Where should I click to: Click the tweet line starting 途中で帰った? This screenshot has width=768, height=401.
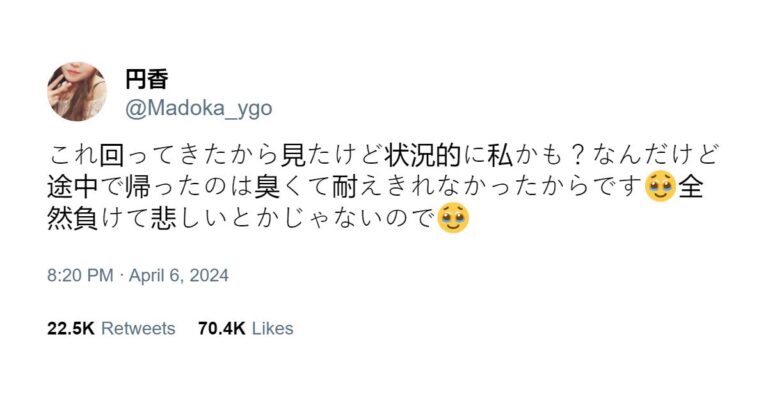[376, 187]
